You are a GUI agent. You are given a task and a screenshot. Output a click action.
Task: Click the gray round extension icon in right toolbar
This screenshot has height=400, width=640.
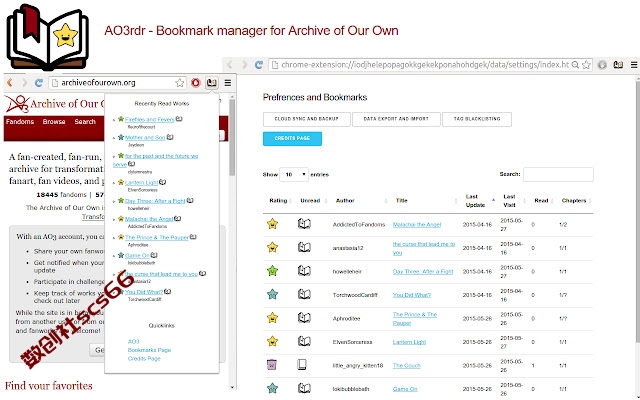pos(602,64)
